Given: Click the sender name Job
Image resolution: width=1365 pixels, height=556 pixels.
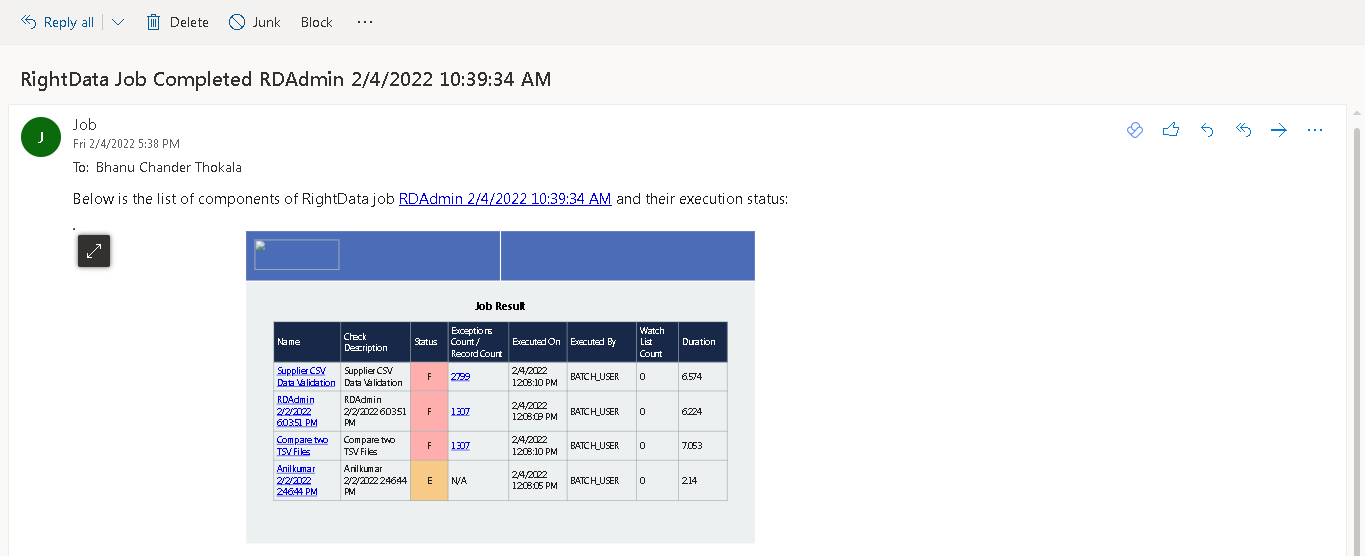Looking at the screenshot, I should tap(85, 125).
